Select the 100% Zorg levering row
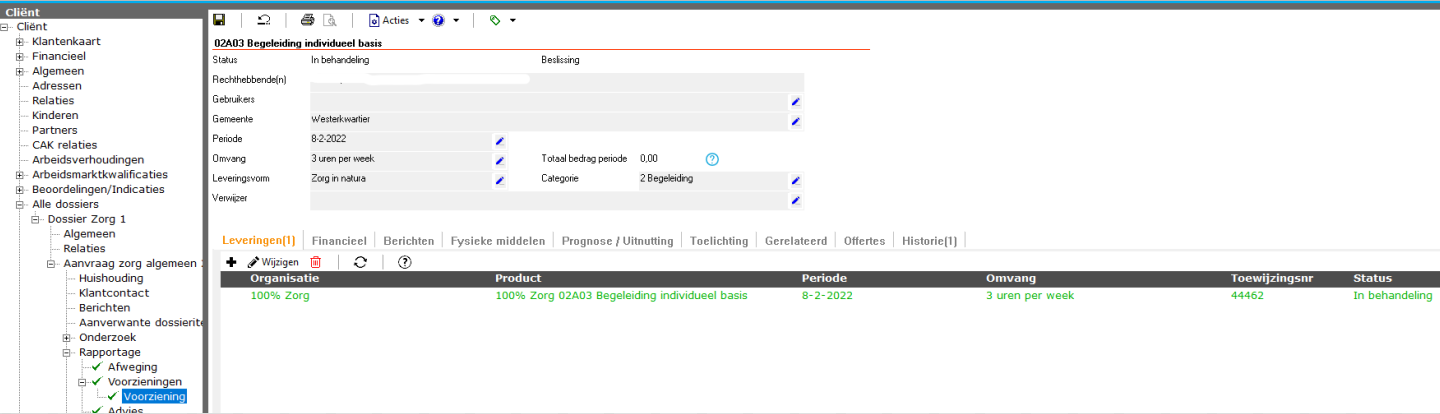Viewport: 1440px width, 414px height. click(x=600, y=296)
